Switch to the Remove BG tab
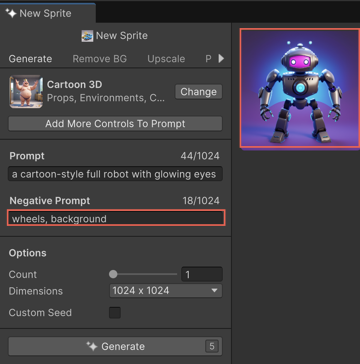 pos(100,59)
